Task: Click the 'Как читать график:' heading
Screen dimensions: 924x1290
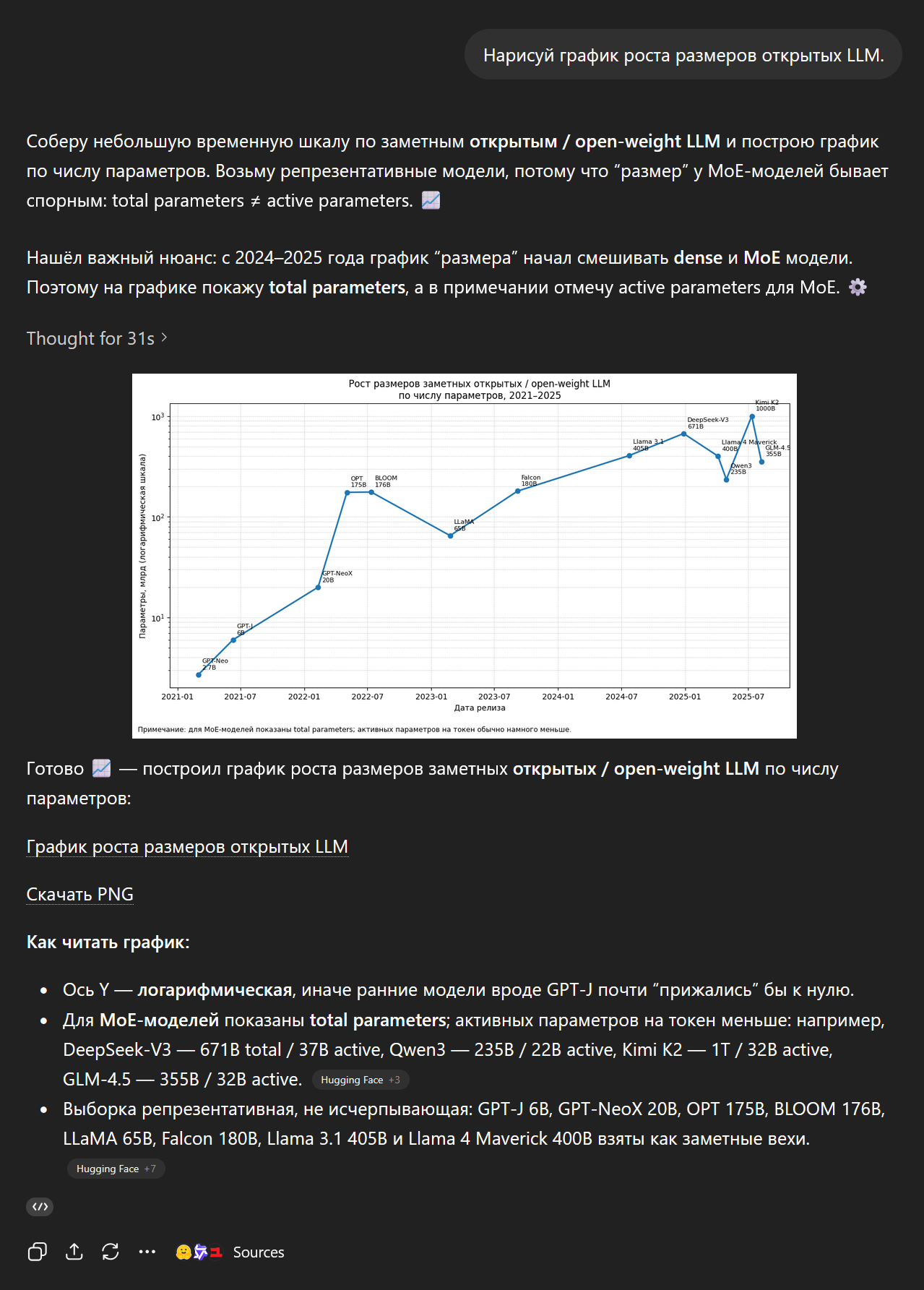Action: point(108,942)
